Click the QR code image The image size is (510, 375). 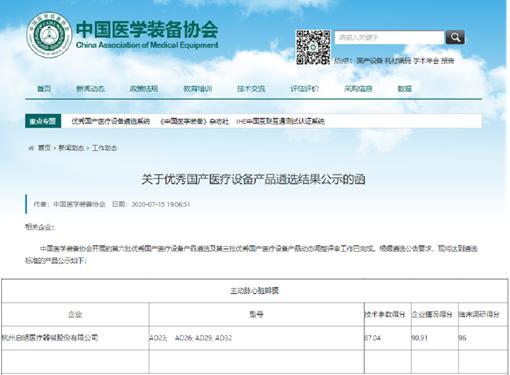[x=313, y=47]
